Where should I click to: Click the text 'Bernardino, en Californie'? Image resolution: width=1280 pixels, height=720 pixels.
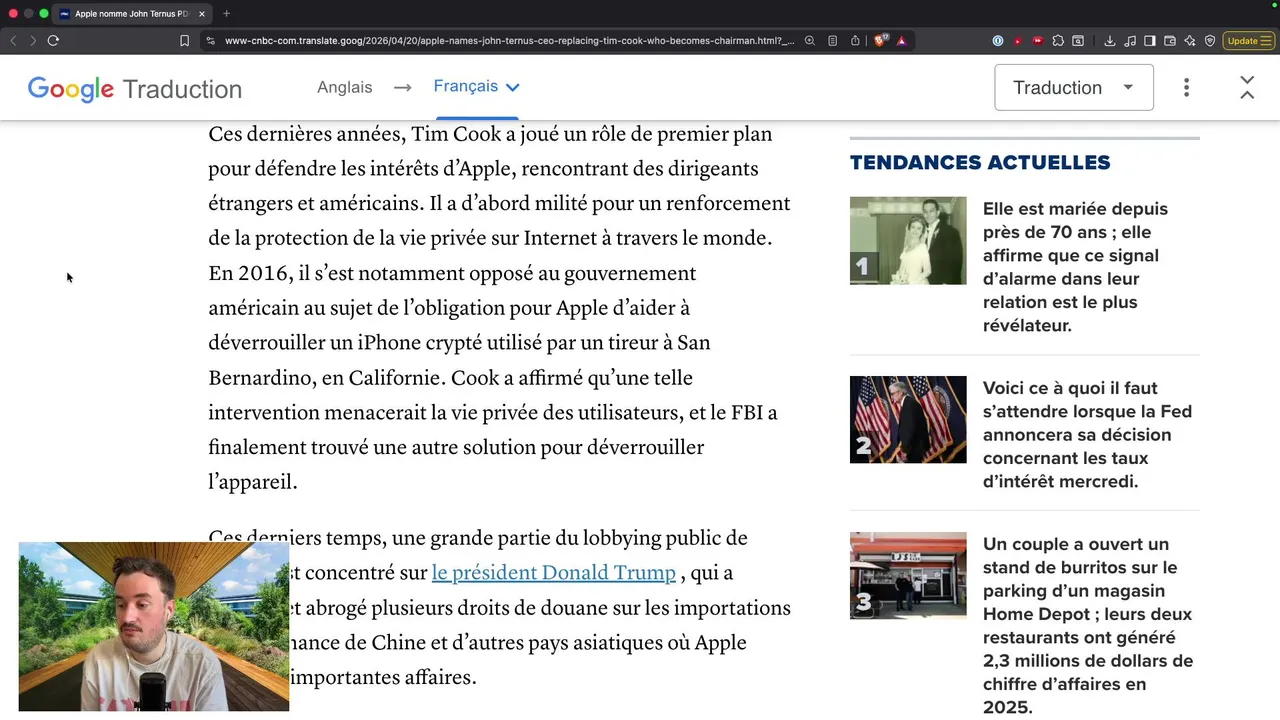point(325,378)
